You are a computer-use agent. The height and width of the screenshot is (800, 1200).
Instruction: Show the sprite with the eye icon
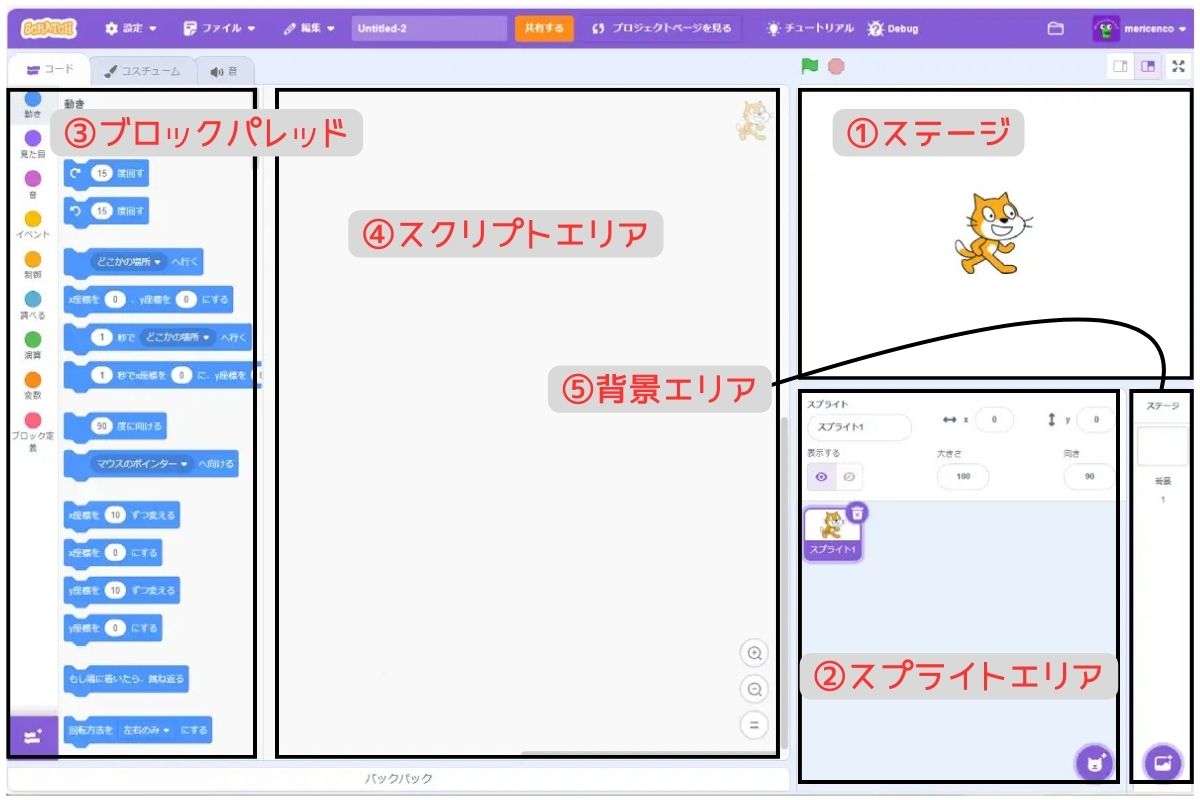coord(821,477)
